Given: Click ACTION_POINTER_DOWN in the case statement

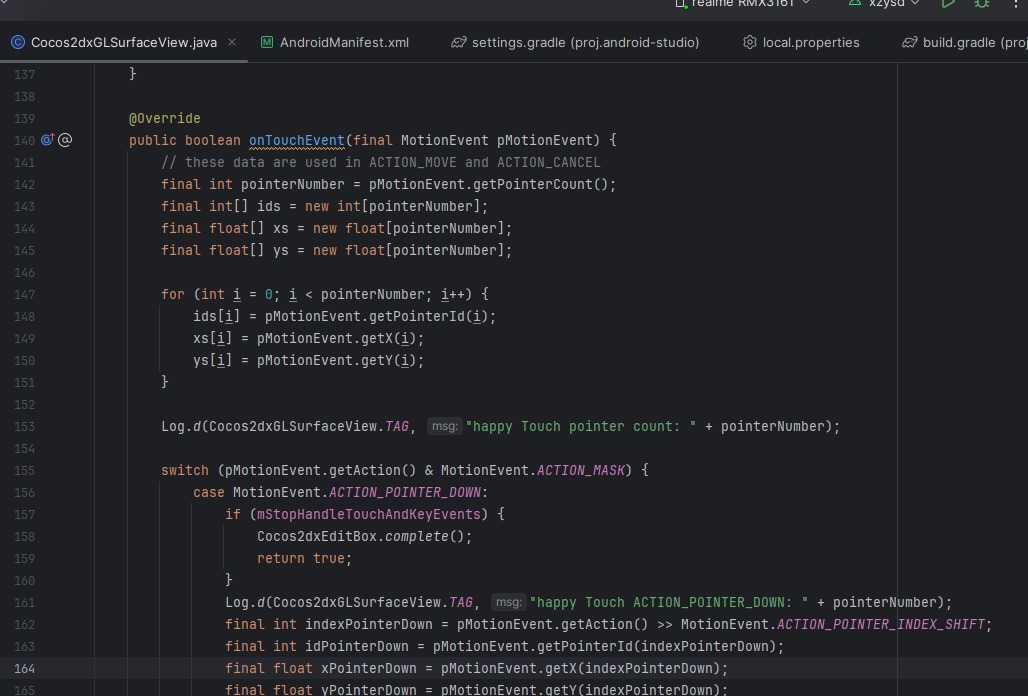Looking at the screenshot, I should pos(405,492).
